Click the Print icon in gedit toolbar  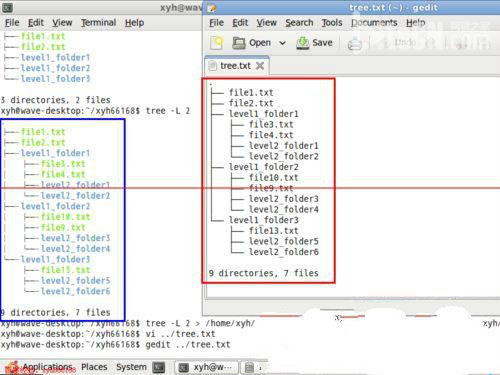(354, 44)
